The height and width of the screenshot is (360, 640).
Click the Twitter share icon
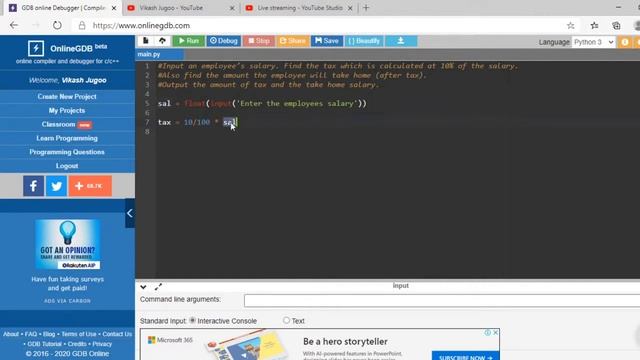56,186
